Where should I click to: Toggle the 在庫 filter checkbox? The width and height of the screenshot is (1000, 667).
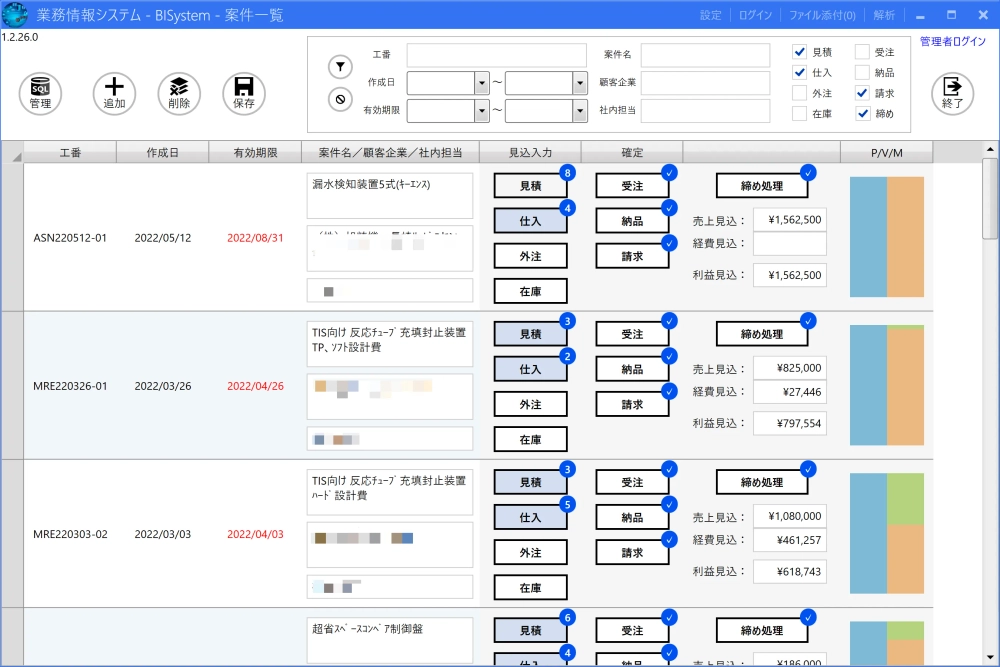pyautogui.click(x=799, y=114)
